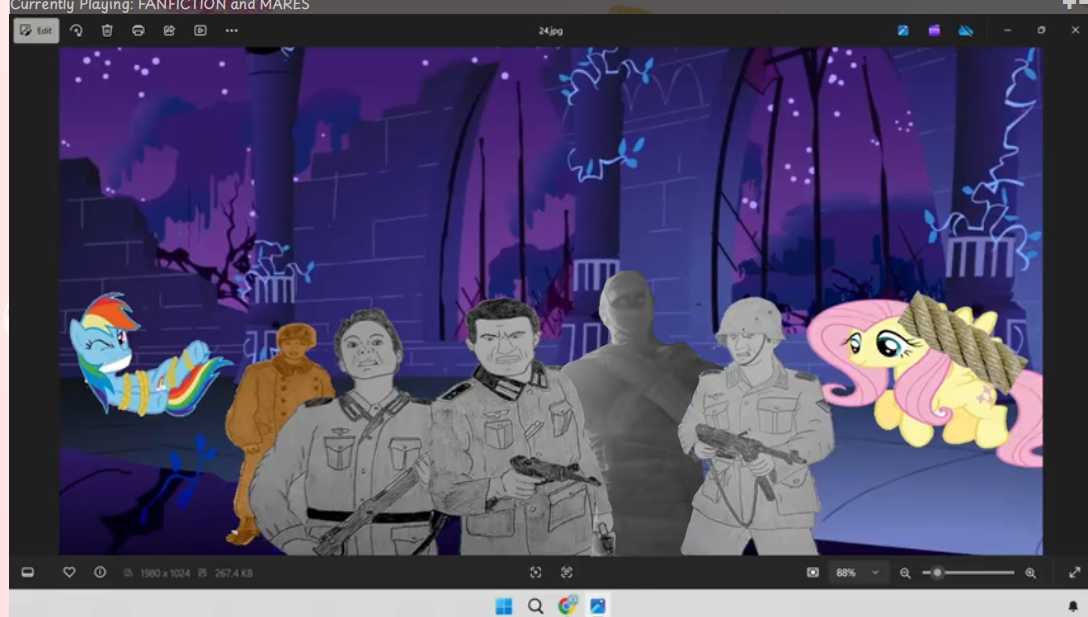
Task: Open the three-dots See more menu
Action: 232,31
